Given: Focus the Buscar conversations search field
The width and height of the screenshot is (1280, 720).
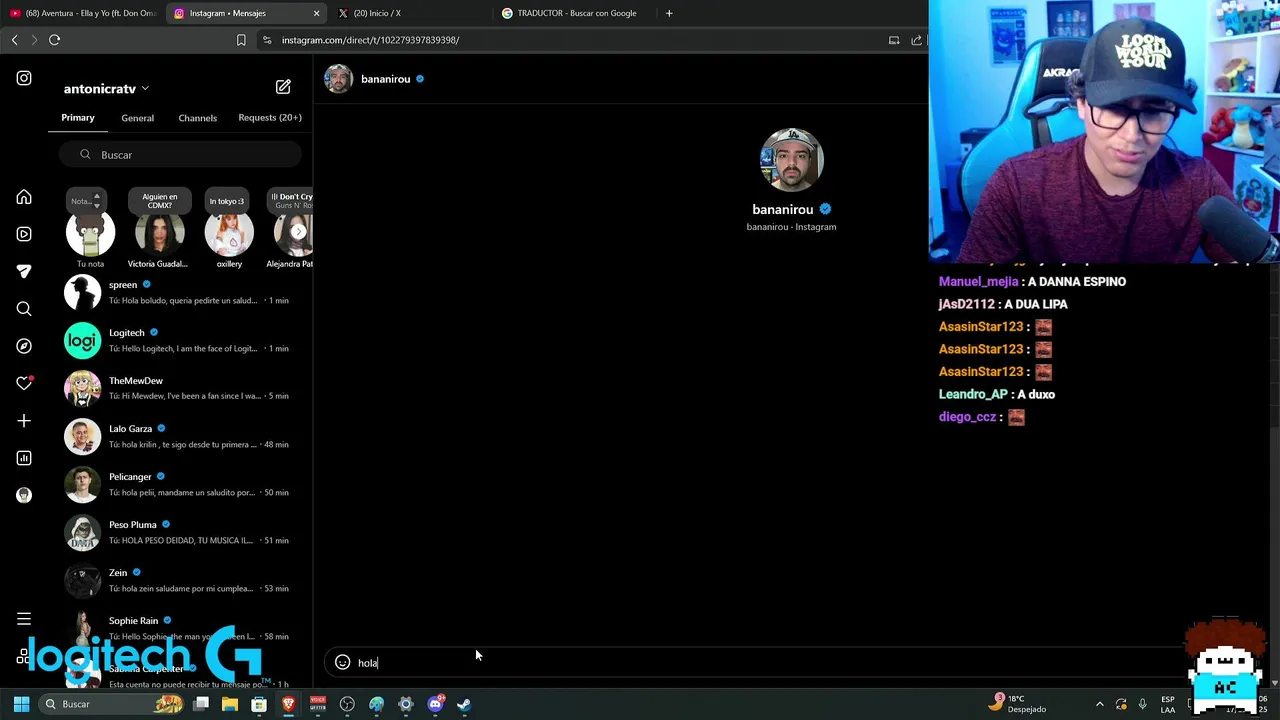Looking at the screenshot, I should point(180,155).
